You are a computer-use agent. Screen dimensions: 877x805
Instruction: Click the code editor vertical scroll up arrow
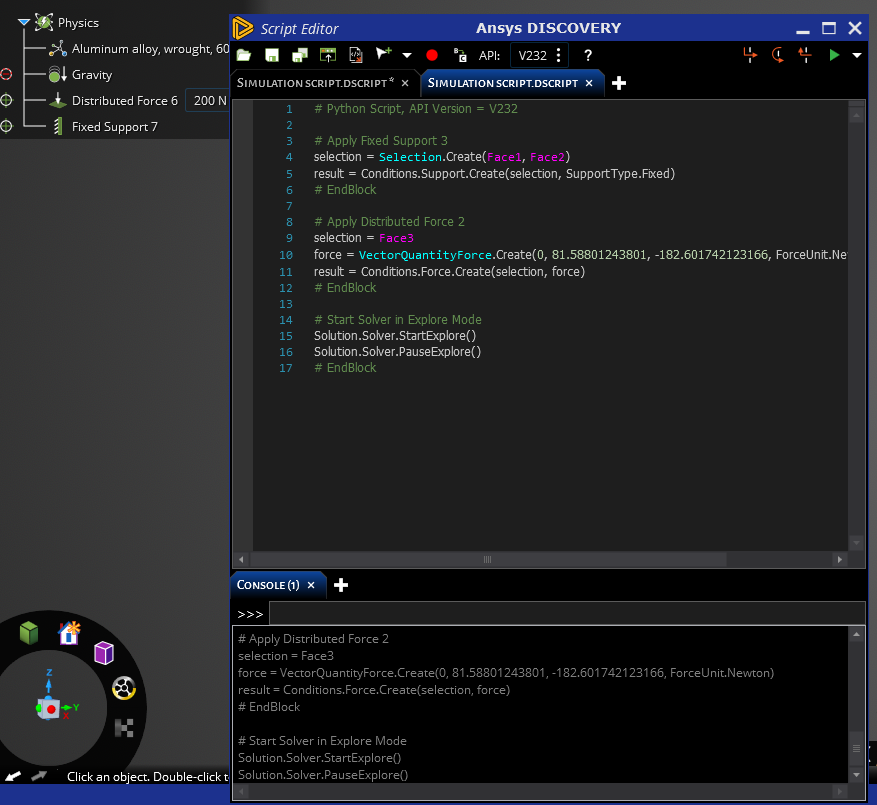856,115
